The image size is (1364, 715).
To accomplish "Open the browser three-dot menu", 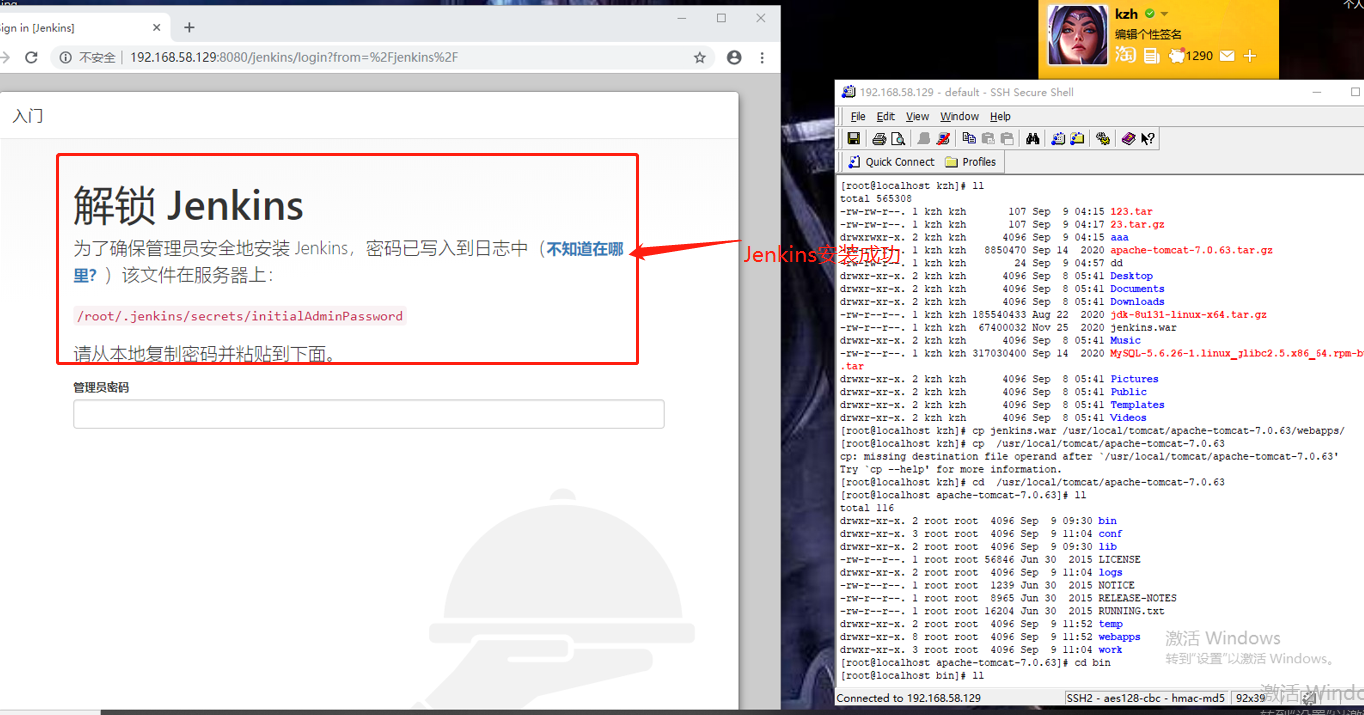I will [x=762, y=58].
